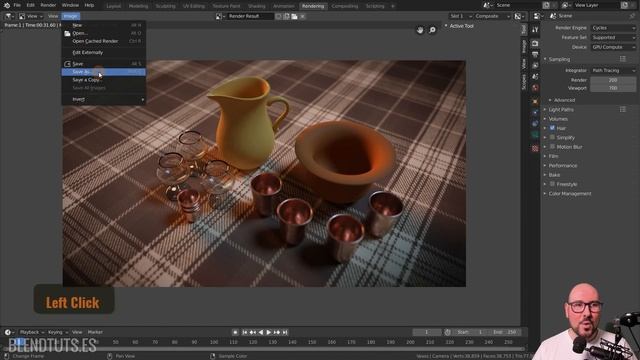Click the End frame field in timeline
The height and width of the screenshot is (360, 640).
pyautogui.click(x=504, y=332)
